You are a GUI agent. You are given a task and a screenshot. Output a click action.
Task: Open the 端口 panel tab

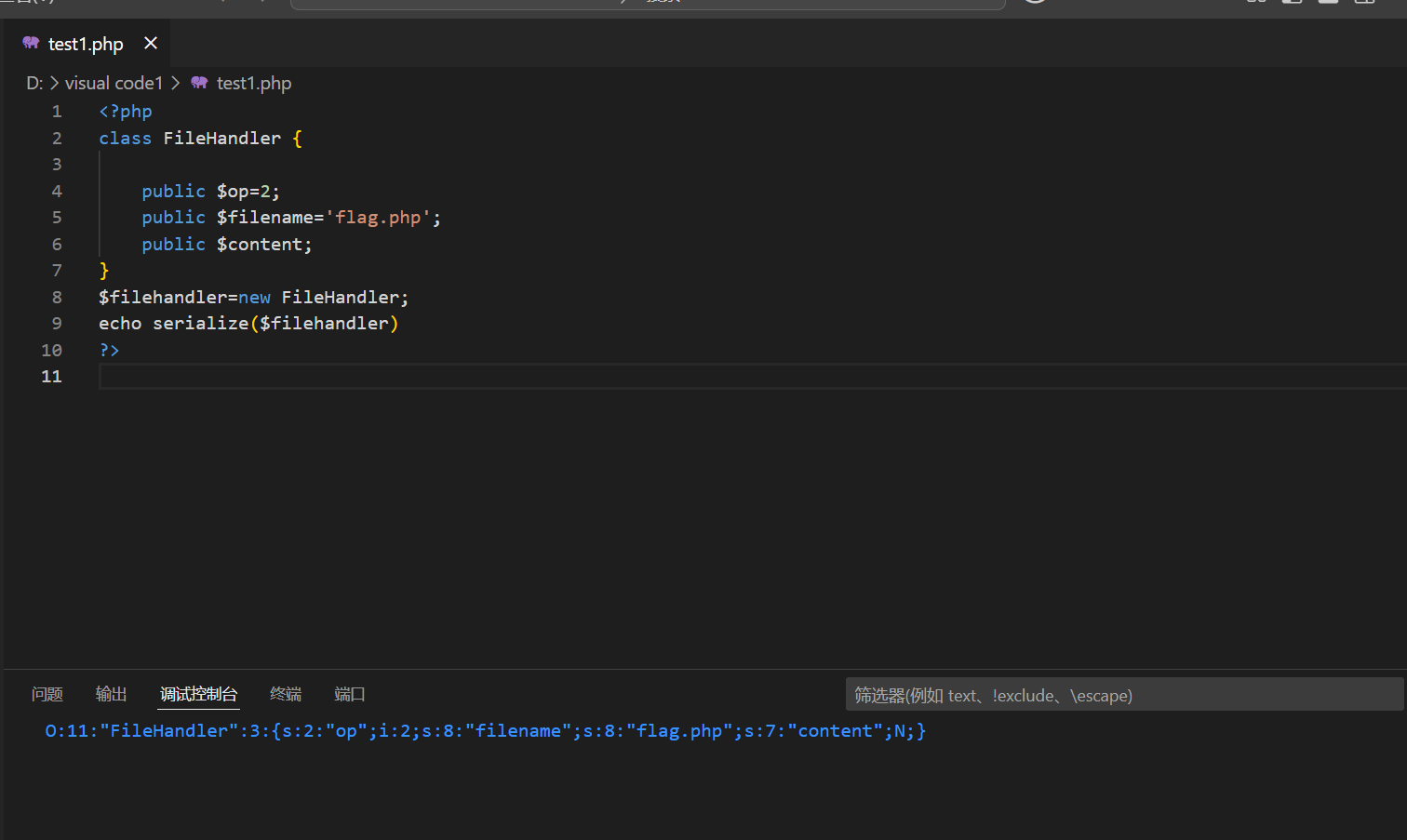[350, 694]
